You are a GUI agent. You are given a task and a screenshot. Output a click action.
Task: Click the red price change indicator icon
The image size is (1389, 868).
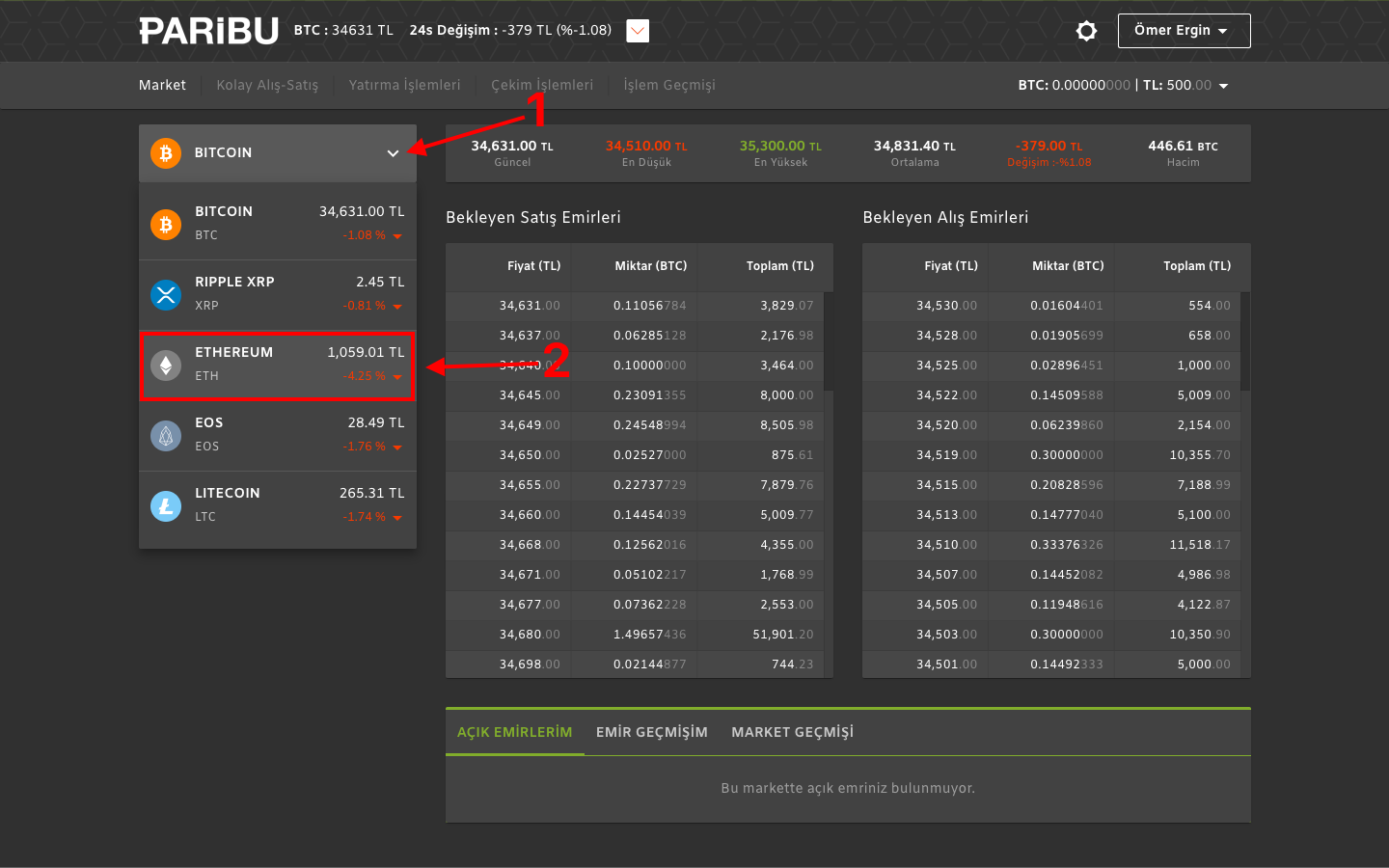637,30
